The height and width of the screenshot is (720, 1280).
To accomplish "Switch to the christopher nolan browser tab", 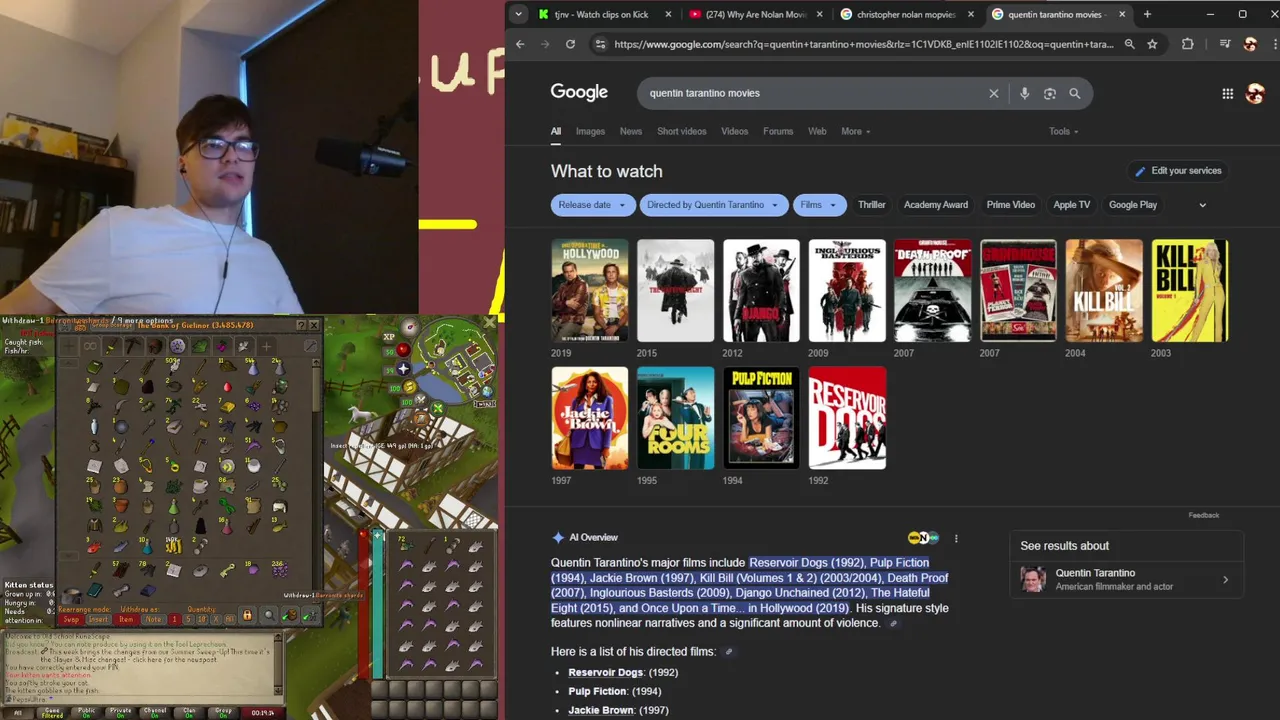I will [905, 14].
